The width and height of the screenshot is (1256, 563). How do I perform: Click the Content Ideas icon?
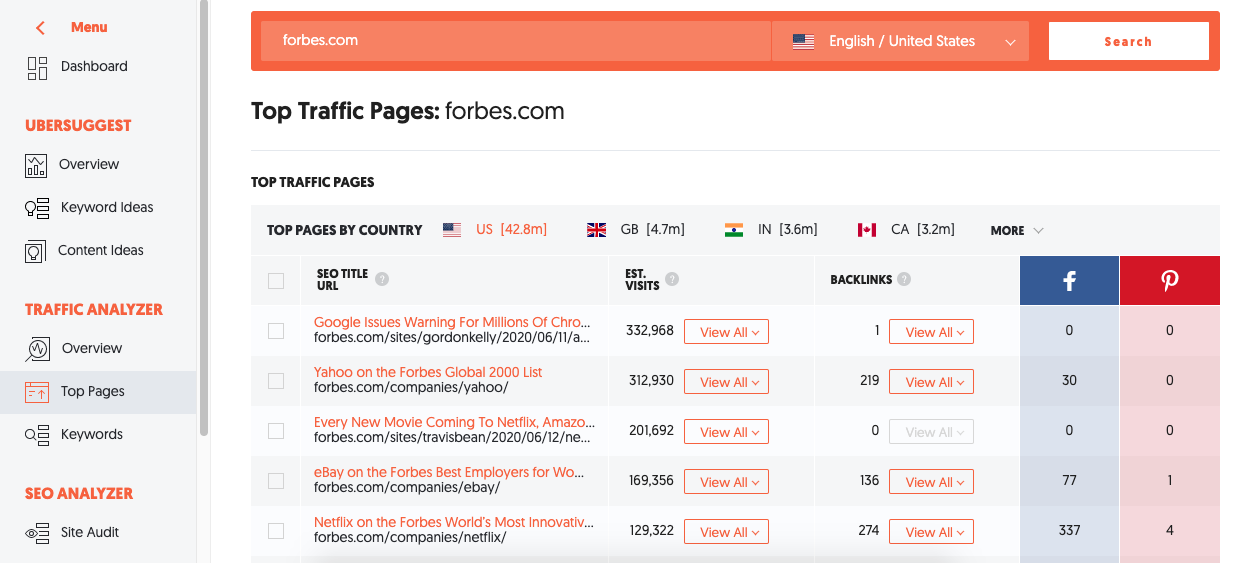point(36,251)
